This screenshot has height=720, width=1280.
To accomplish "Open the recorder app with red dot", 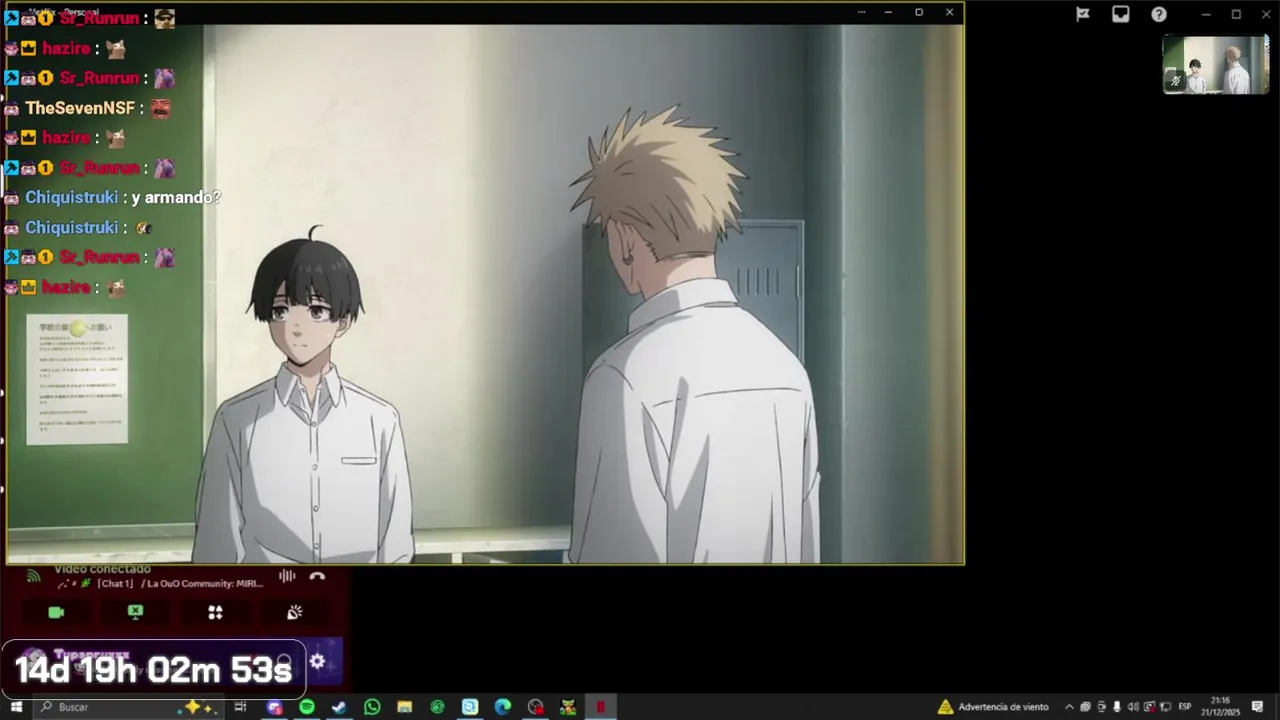I will point(535,707).
